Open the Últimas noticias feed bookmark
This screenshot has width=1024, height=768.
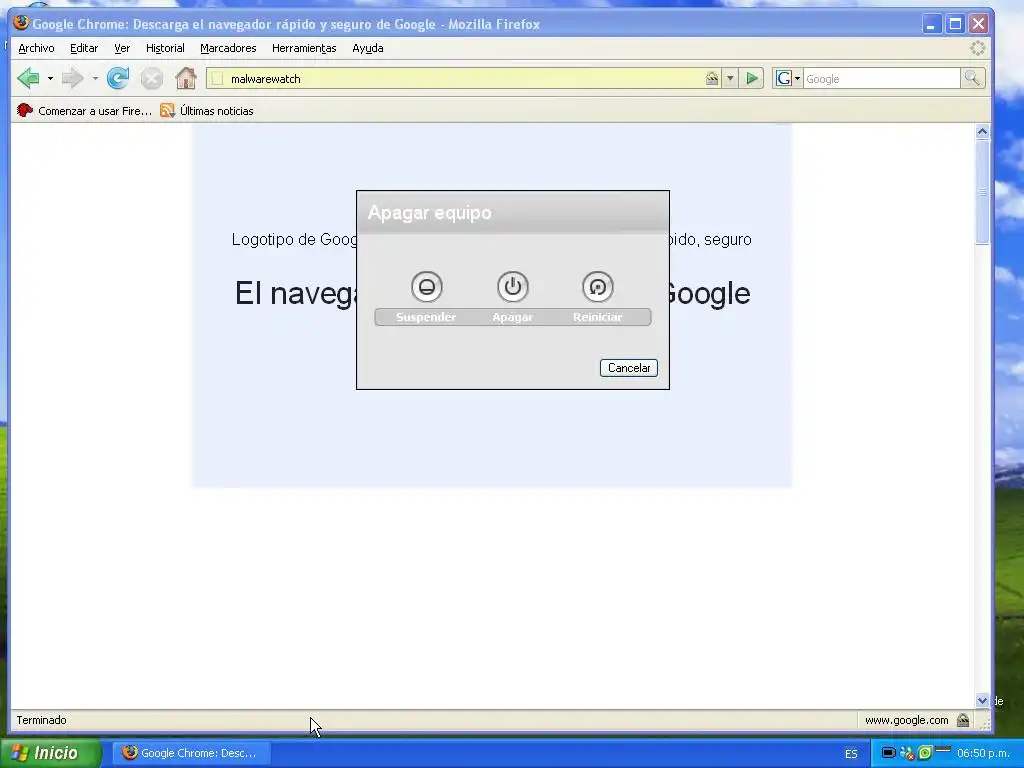click(x=207, y=111)
